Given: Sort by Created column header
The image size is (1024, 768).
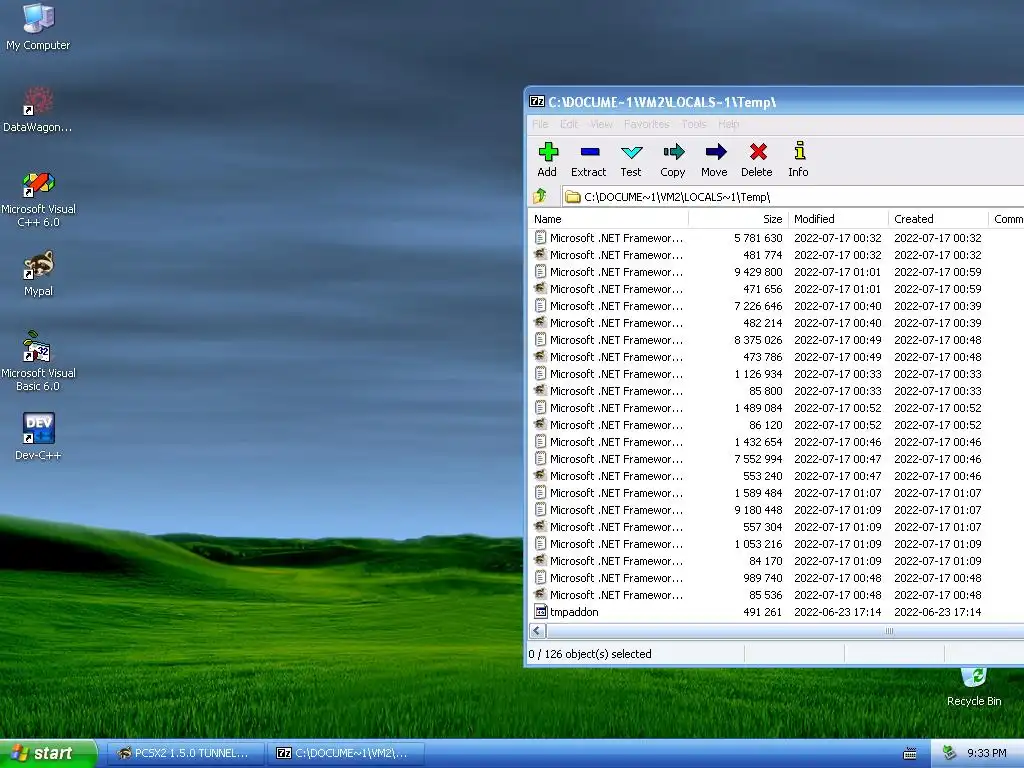Looking at the screenshot, I should tap(938, 219).
